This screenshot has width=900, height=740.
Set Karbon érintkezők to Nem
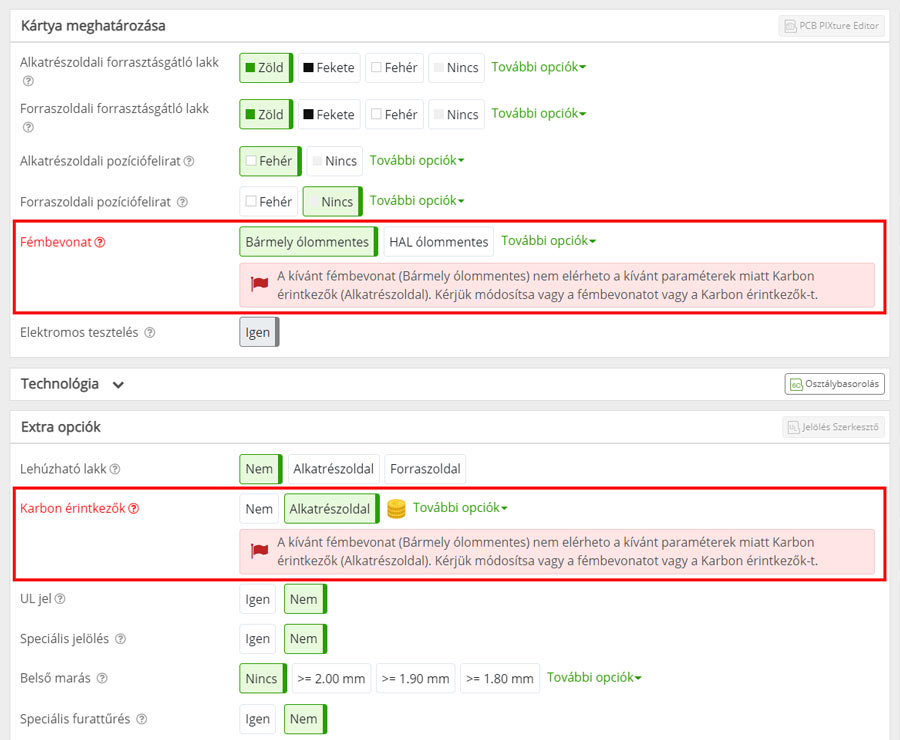coord(259,509)
